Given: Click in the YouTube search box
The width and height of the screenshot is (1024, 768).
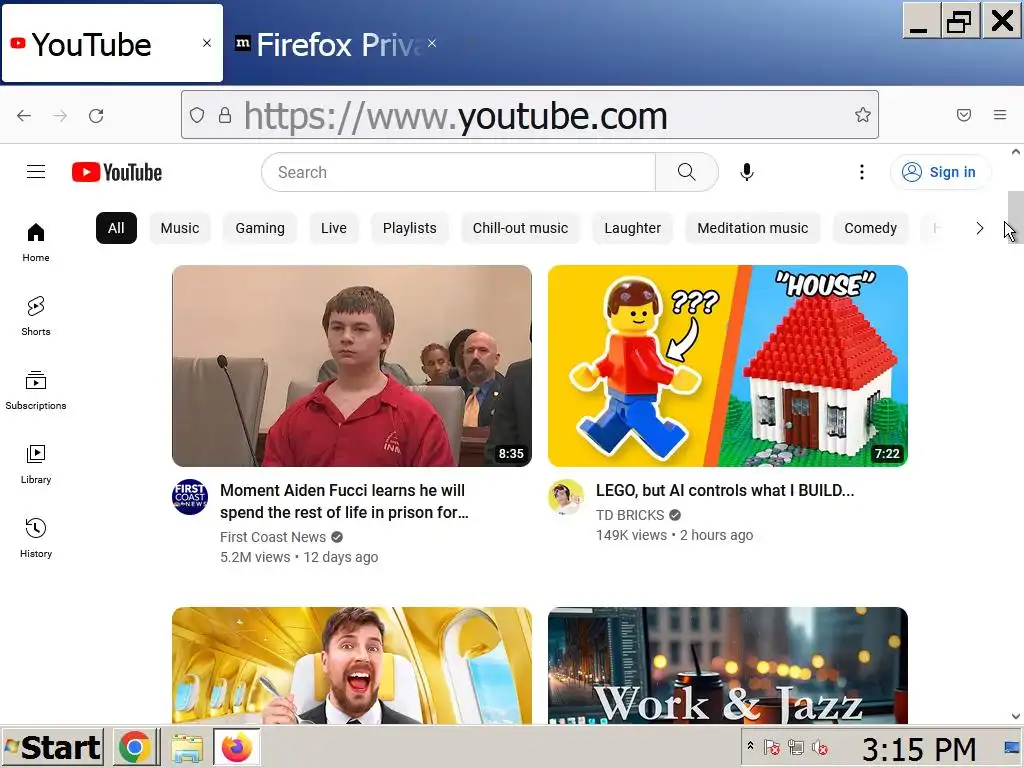Looking at the screenshot, I should coord(458,172).
